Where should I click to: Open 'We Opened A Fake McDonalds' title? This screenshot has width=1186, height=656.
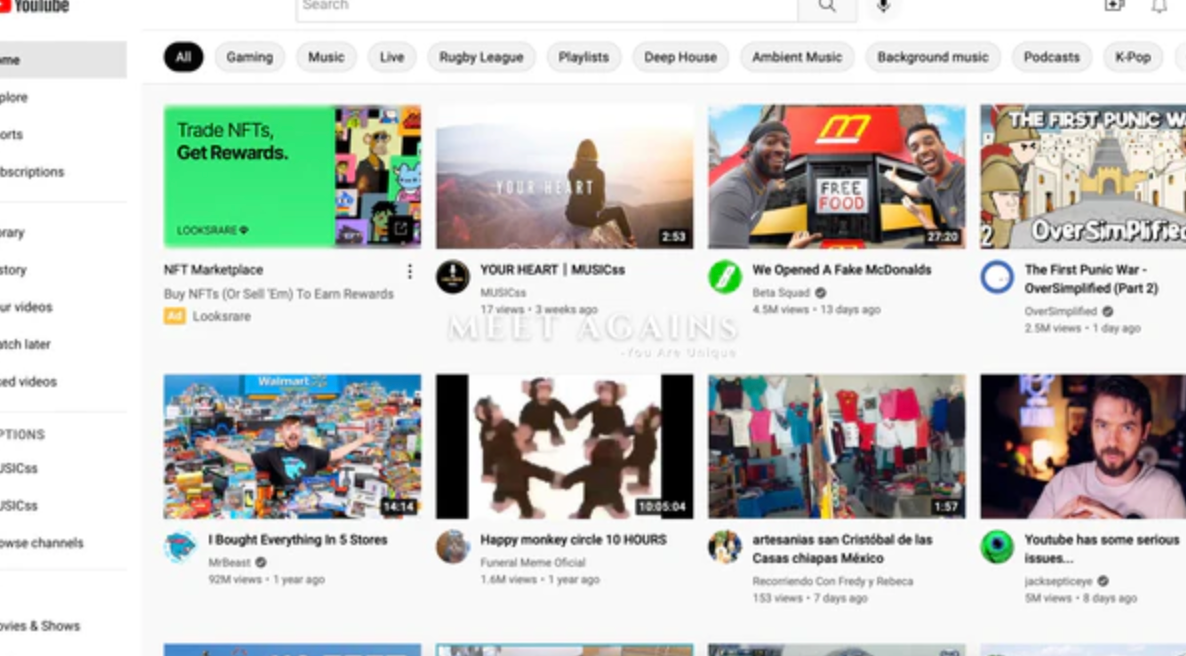pyautogui.click(x=842, y=269)
